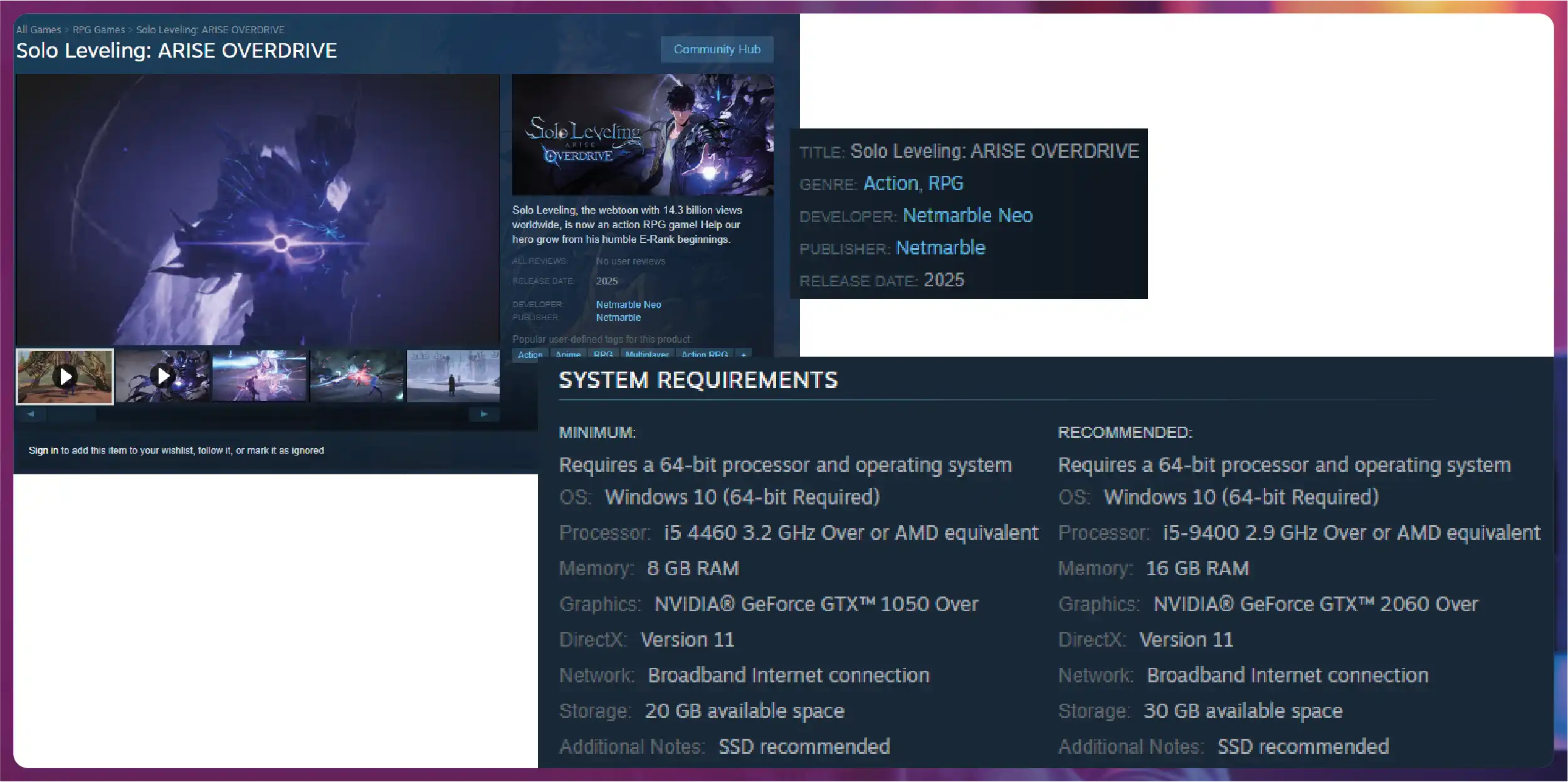The height and width of the screenshot is (782, 1568).
Task: Open Netmarble publisher link in details box
Action: click(x=940, y=248)
